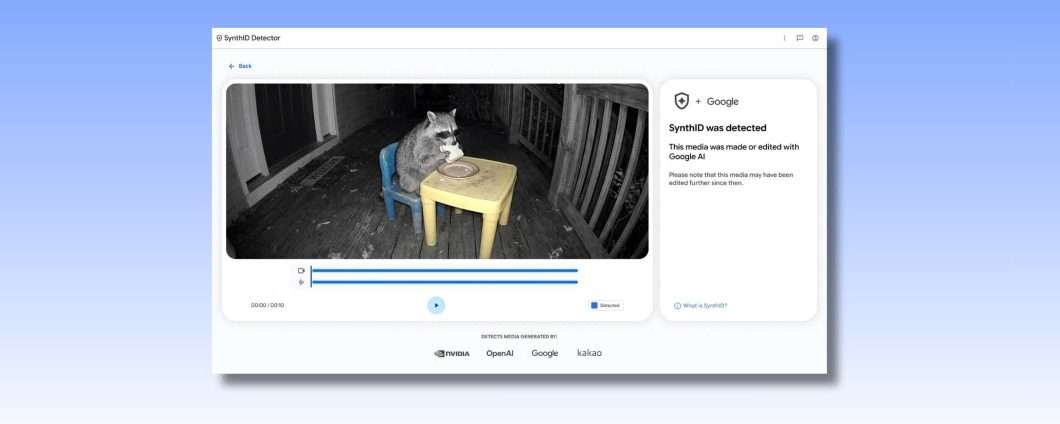This screenshot has width=1060, height=424.
Task: Seek along the audio detection timeline bar
Action: (x=445, y=282)
